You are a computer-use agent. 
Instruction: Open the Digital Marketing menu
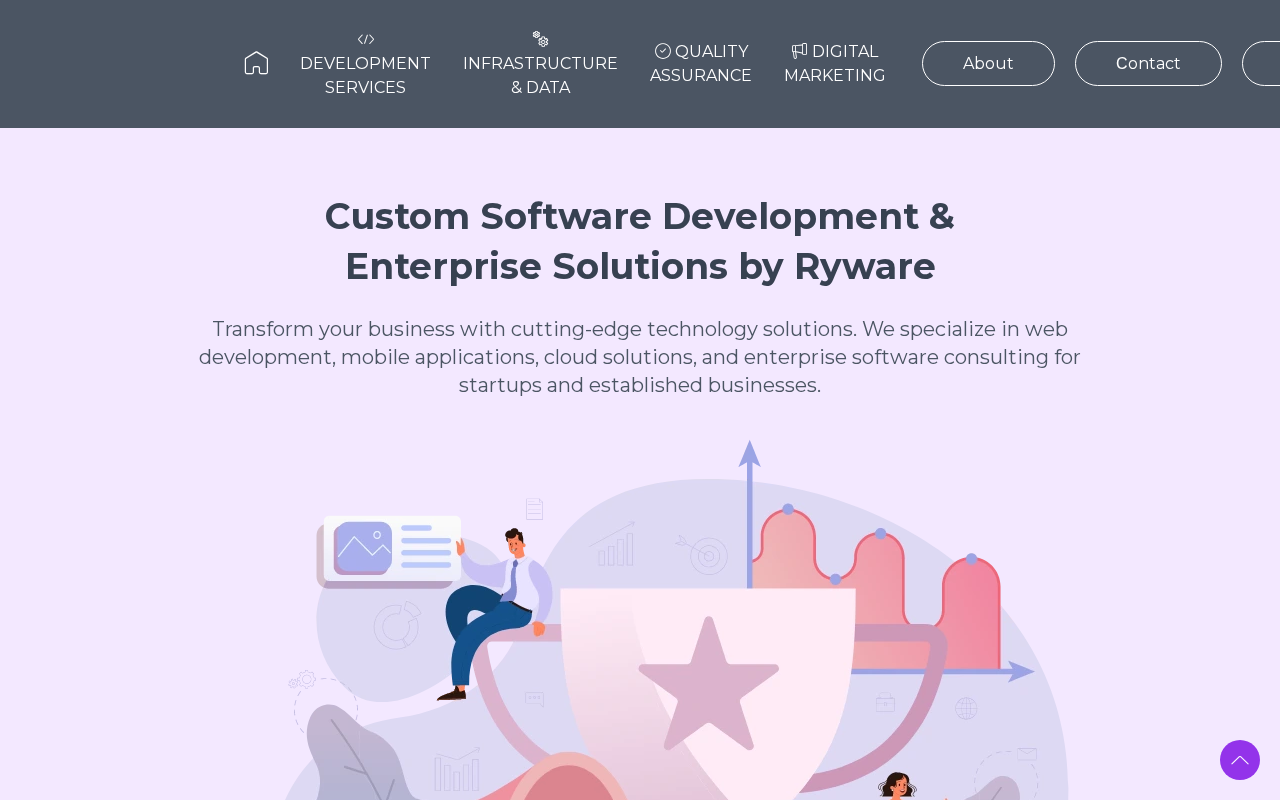click(835, 64)
